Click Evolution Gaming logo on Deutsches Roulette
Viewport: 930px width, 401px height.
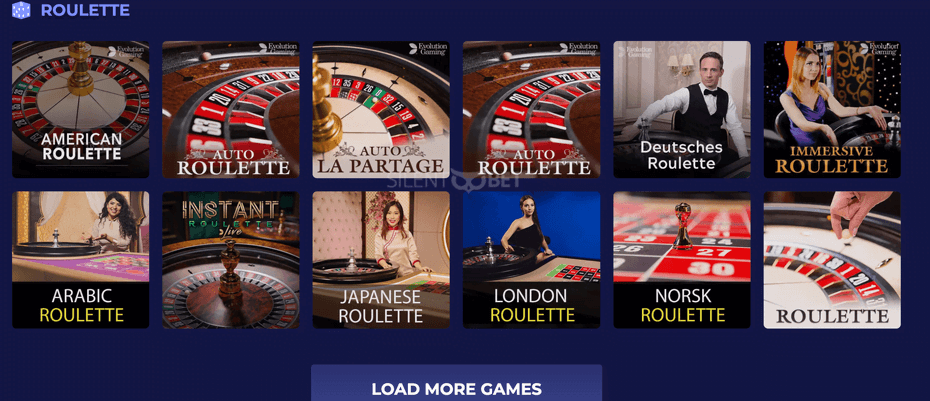tap(636, 51)
